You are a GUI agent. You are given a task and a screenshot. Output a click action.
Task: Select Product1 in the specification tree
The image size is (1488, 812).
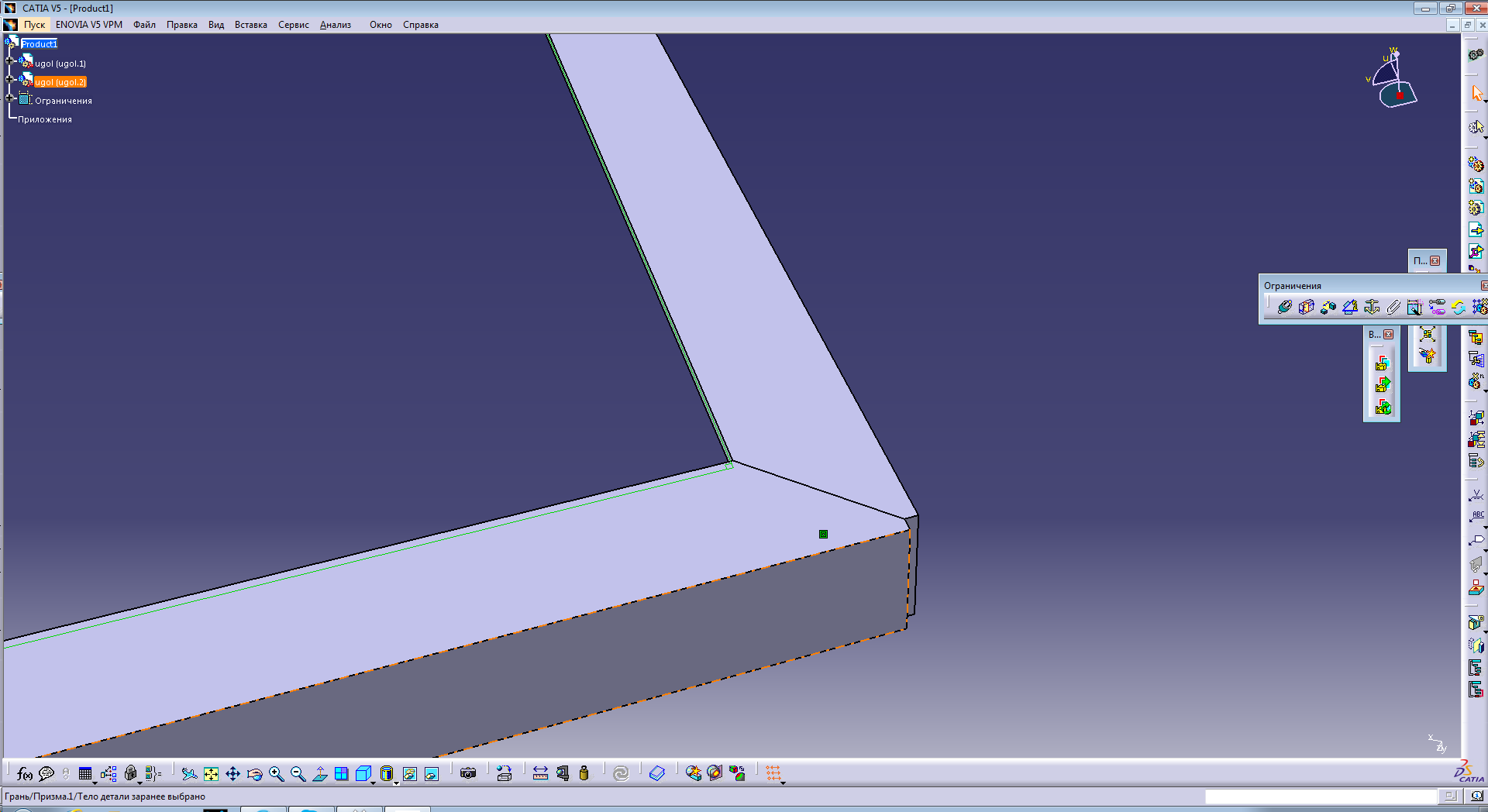pos(39,44)
